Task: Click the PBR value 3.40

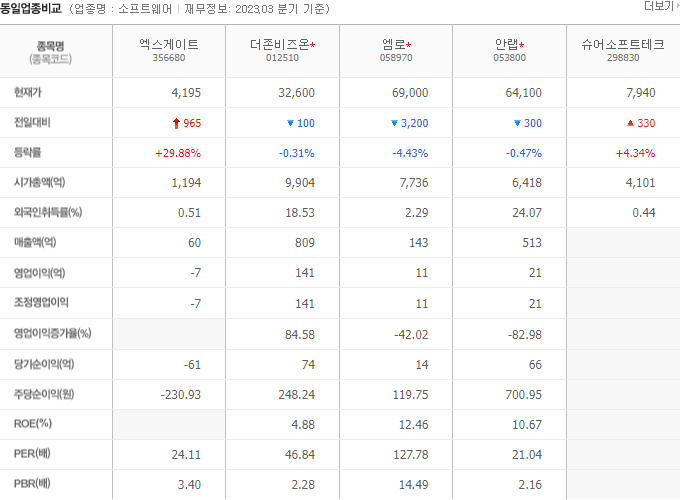Action: 189,484
